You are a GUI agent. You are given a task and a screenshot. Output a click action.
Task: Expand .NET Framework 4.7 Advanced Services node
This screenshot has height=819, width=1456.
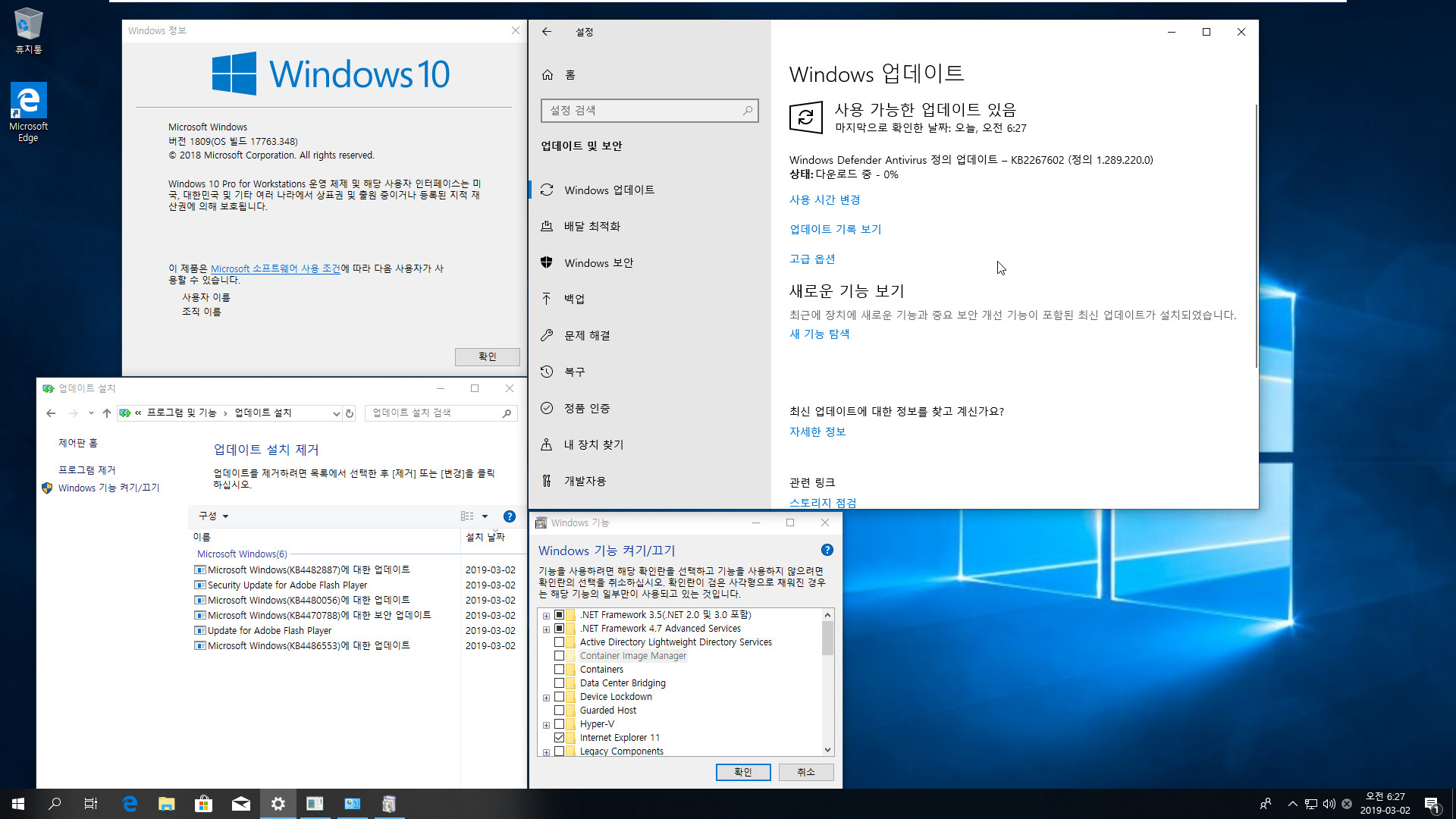click(x=546, y=629)
